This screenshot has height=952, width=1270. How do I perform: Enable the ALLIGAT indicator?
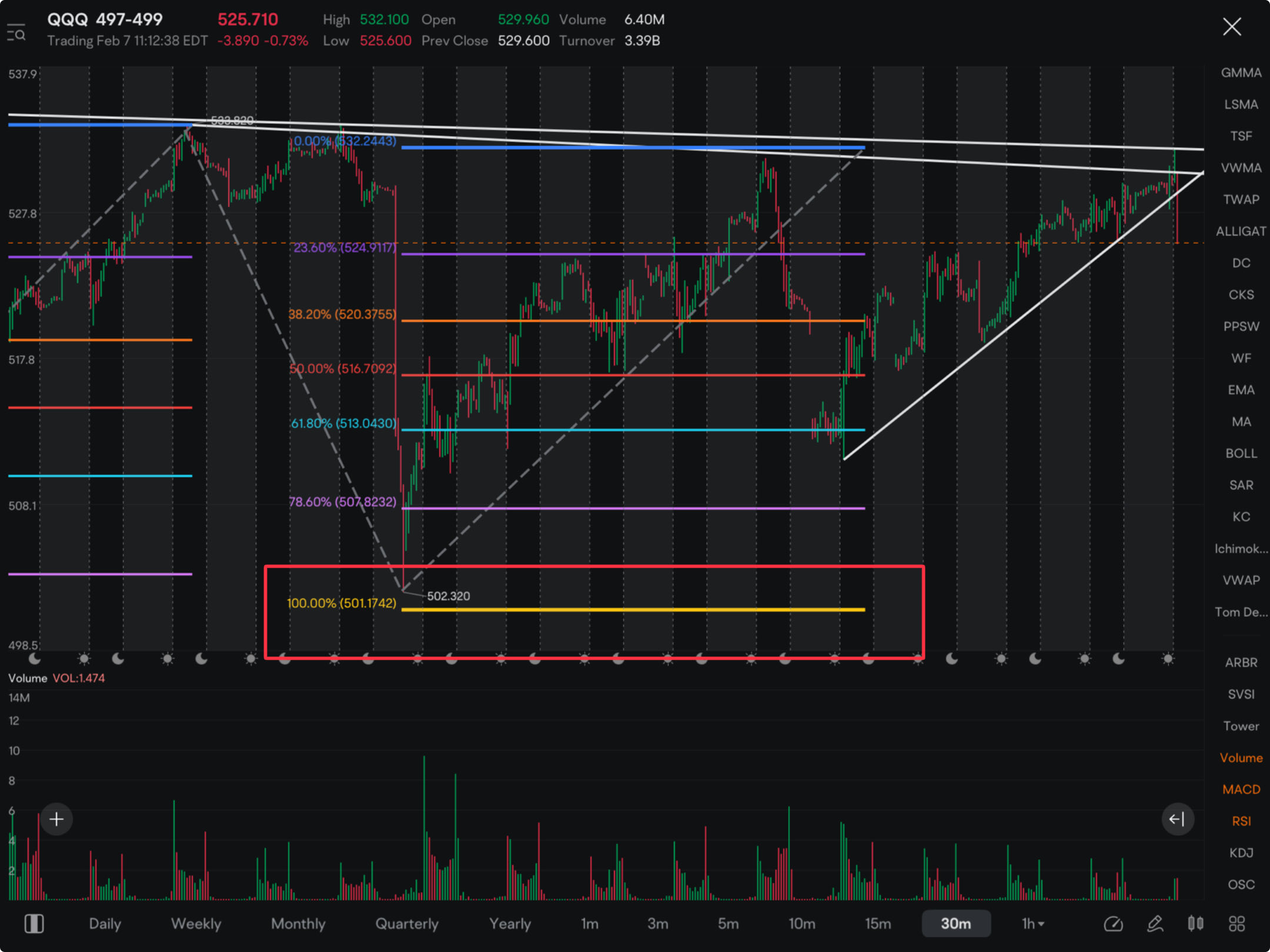point(1241,232)
